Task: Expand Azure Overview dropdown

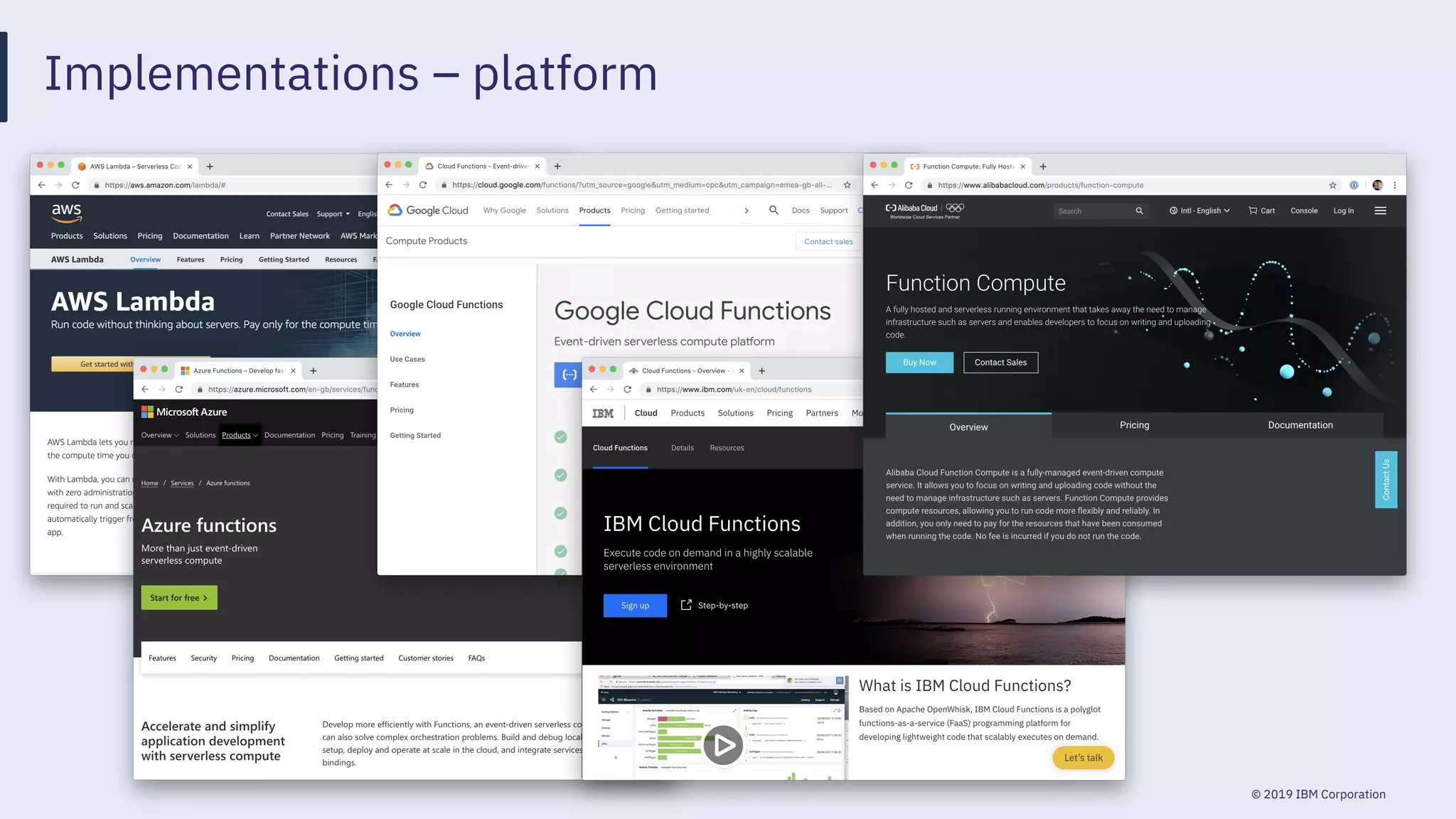Action: tap(160, 435)
